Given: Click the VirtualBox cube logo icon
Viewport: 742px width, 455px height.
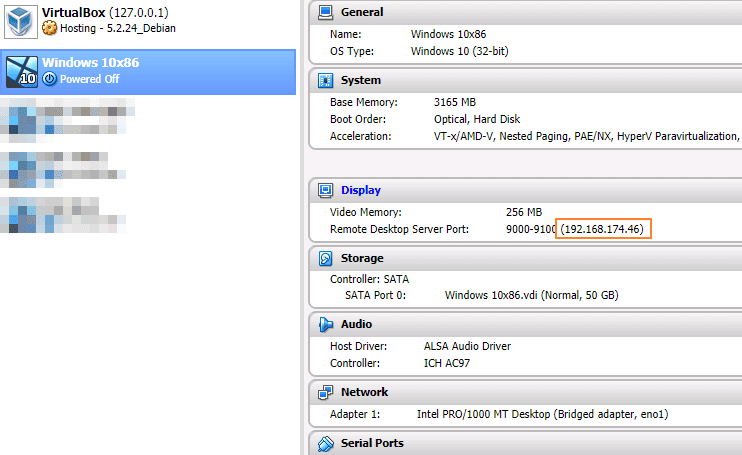Looking at the screenshot, I should coord(21,22).
